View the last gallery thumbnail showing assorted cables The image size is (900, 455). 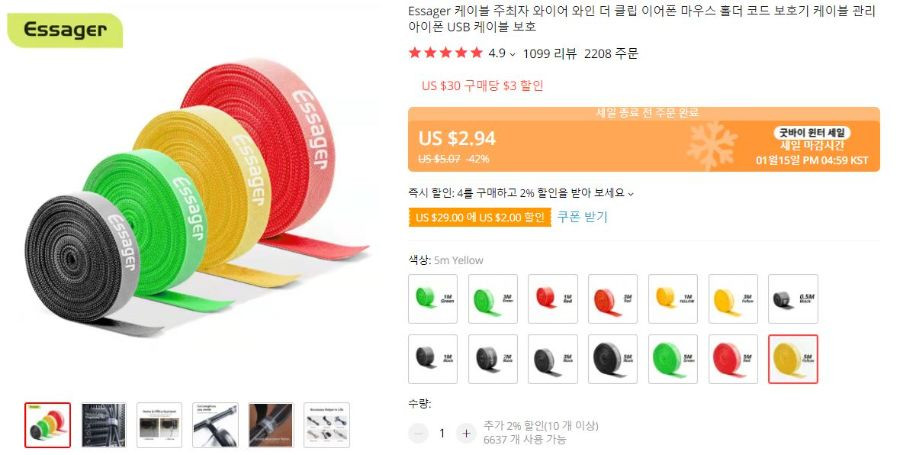pyautogui.click(x=326, y=425)
